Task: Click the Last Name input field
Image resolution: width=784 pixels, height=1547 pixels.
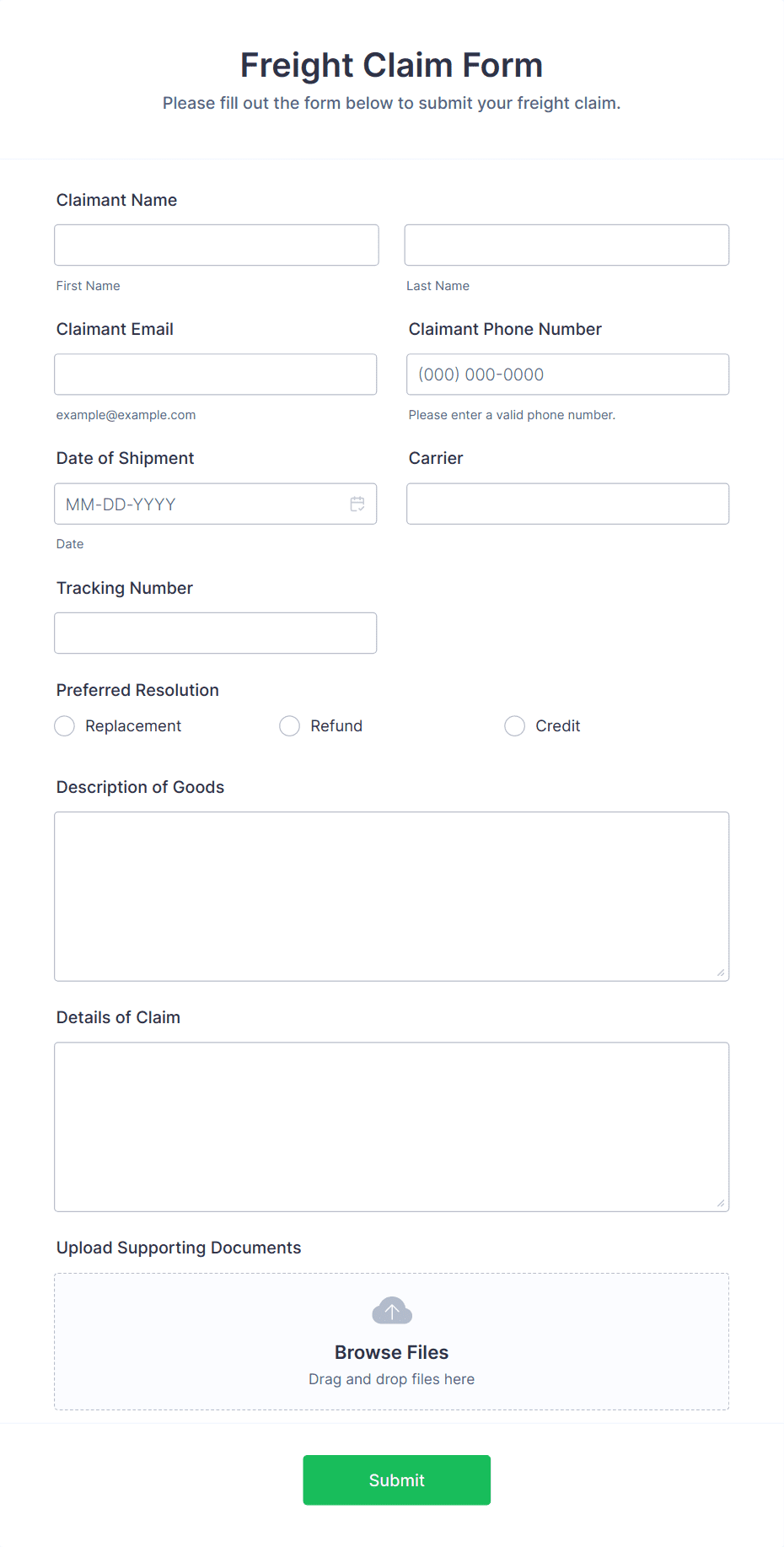Action: click(x=566, y=245)
